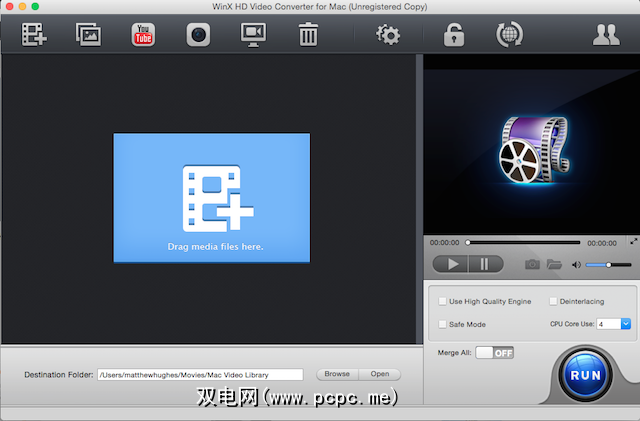The width and height of the screenshot is (640, 421).
Task: Enable the Deinterlacing checkbox
Action: point(552,301)
